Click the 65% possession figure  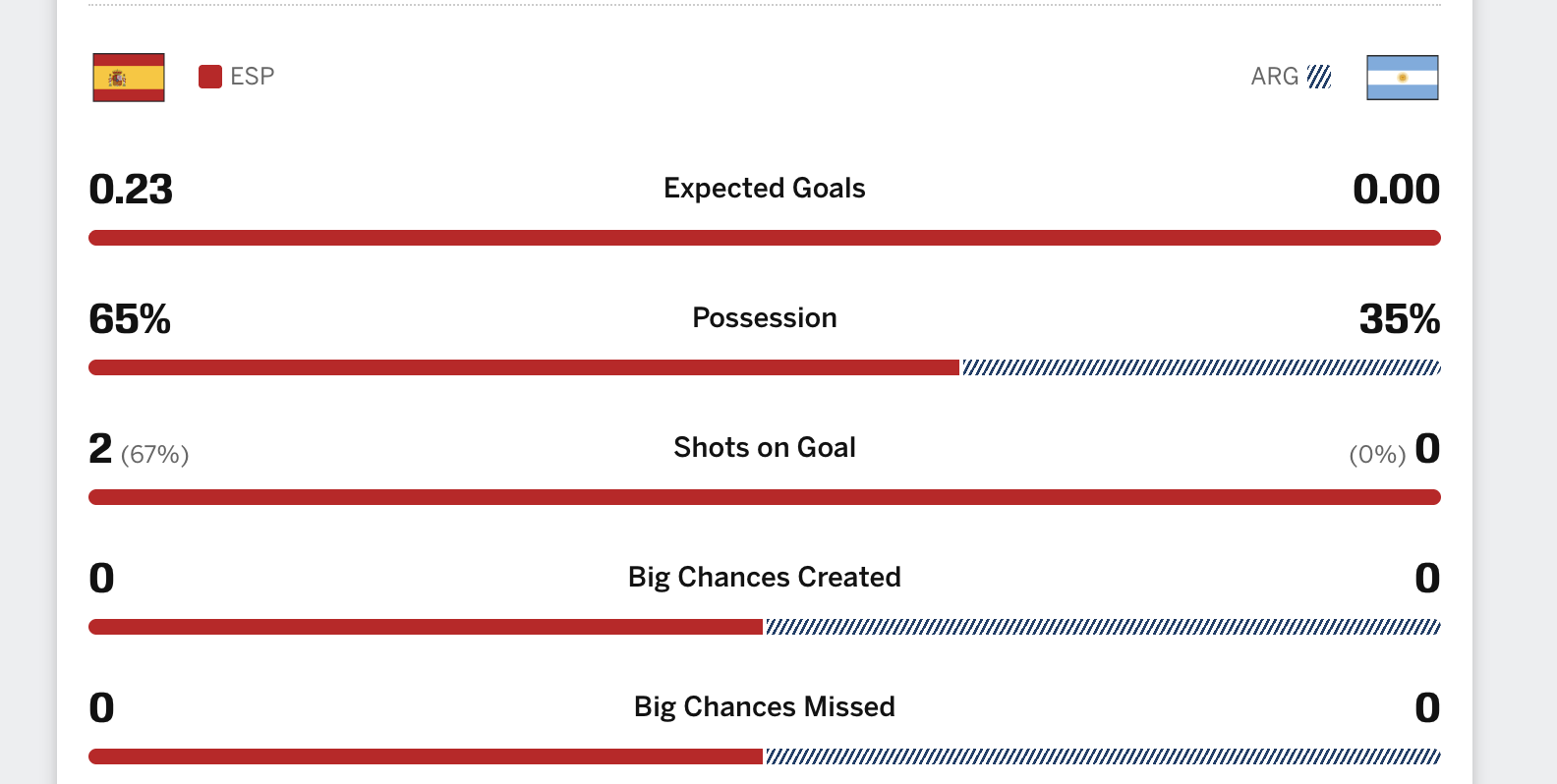[x=130, y=318]
